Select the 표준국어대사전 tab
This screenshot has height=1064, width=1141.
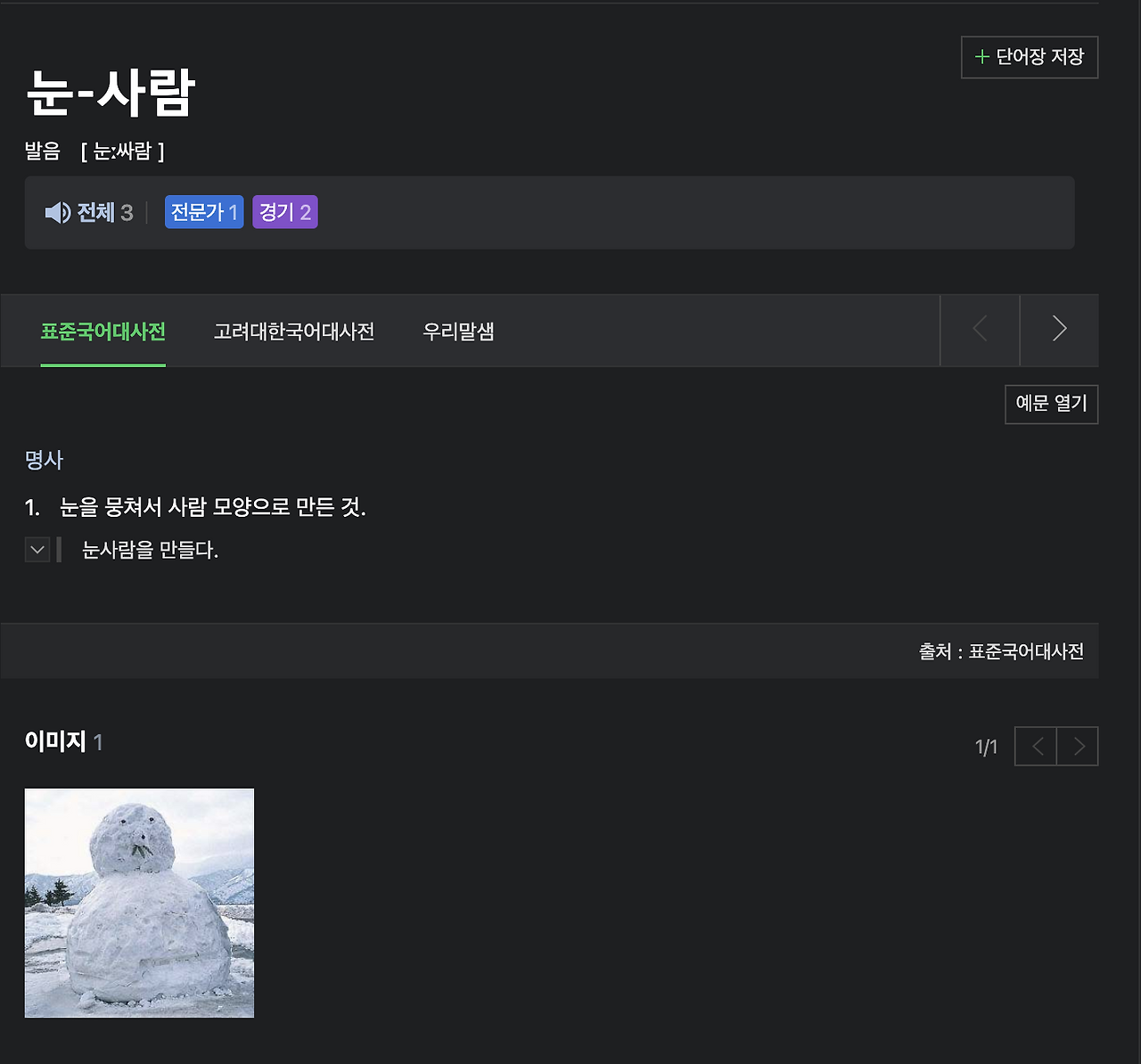click(x=103, y=331)
